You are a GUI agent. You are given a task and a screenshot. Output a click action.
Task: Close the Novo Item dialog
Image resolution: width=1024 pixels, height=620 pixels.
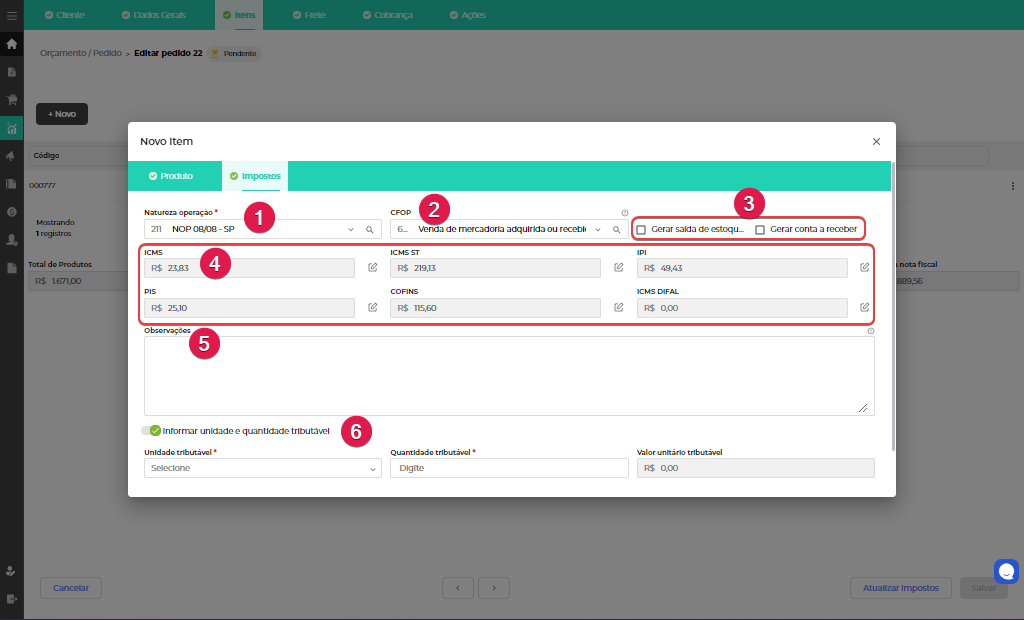click(x=876, y=142)
